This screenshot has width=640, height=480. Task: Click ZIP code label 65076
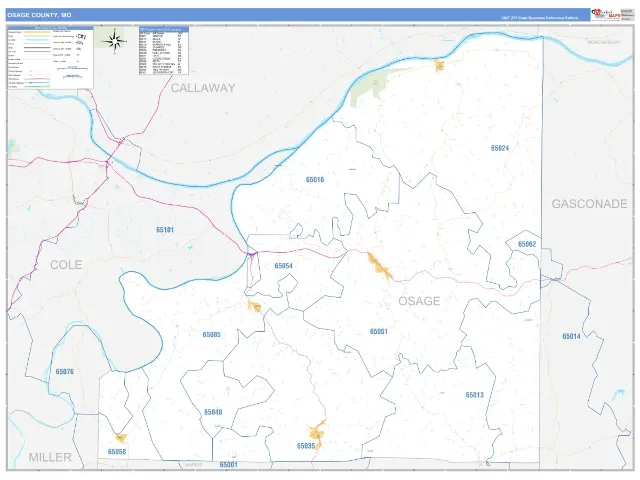64,372
